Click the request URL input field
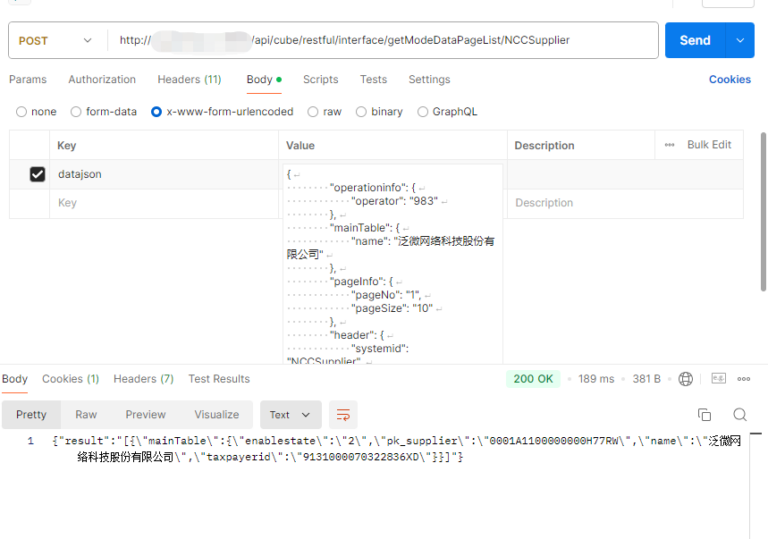 pyautogui.click(x=380, y=41)
